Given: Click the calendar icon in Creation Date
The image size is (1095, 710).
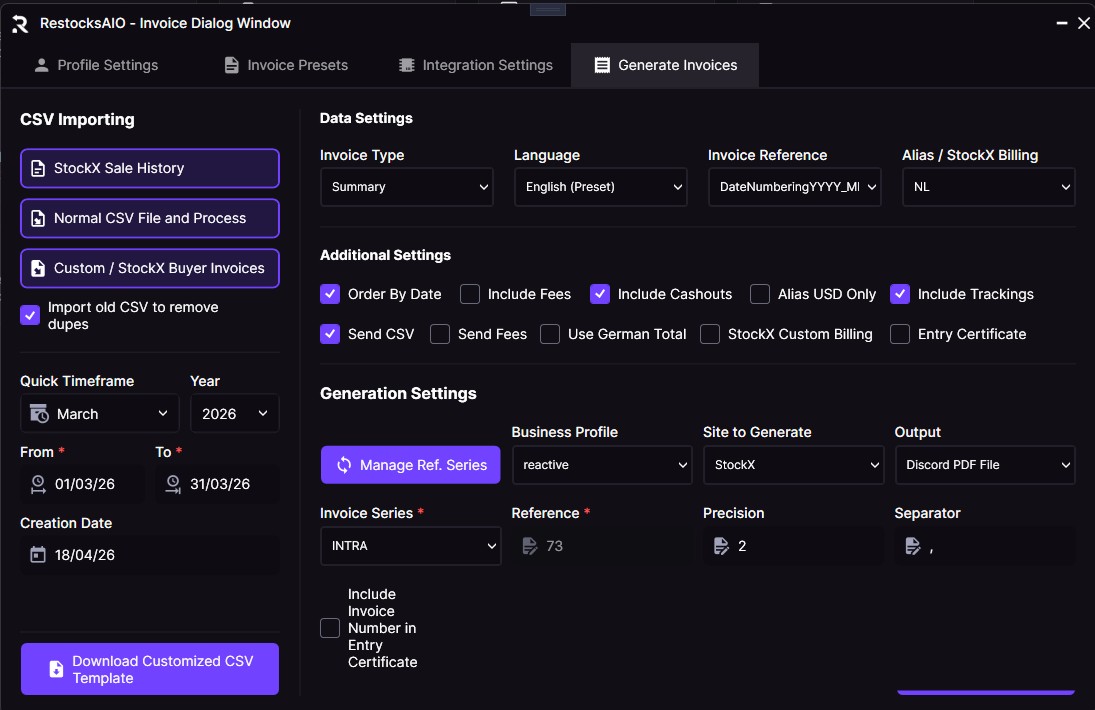Looking at the screenshot, I should 38,554.
